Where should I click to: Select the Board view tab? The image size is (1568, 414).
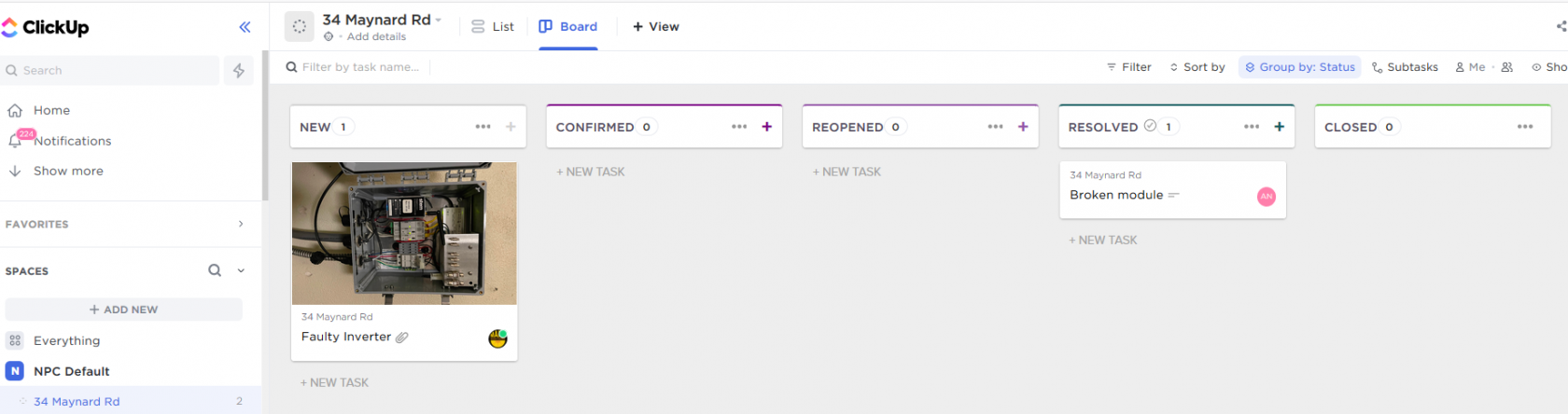[x=567, y=27]
